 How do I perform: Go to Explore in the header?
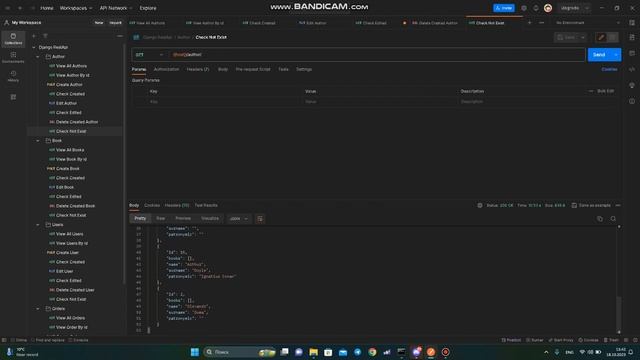click(x=148, y=8)
